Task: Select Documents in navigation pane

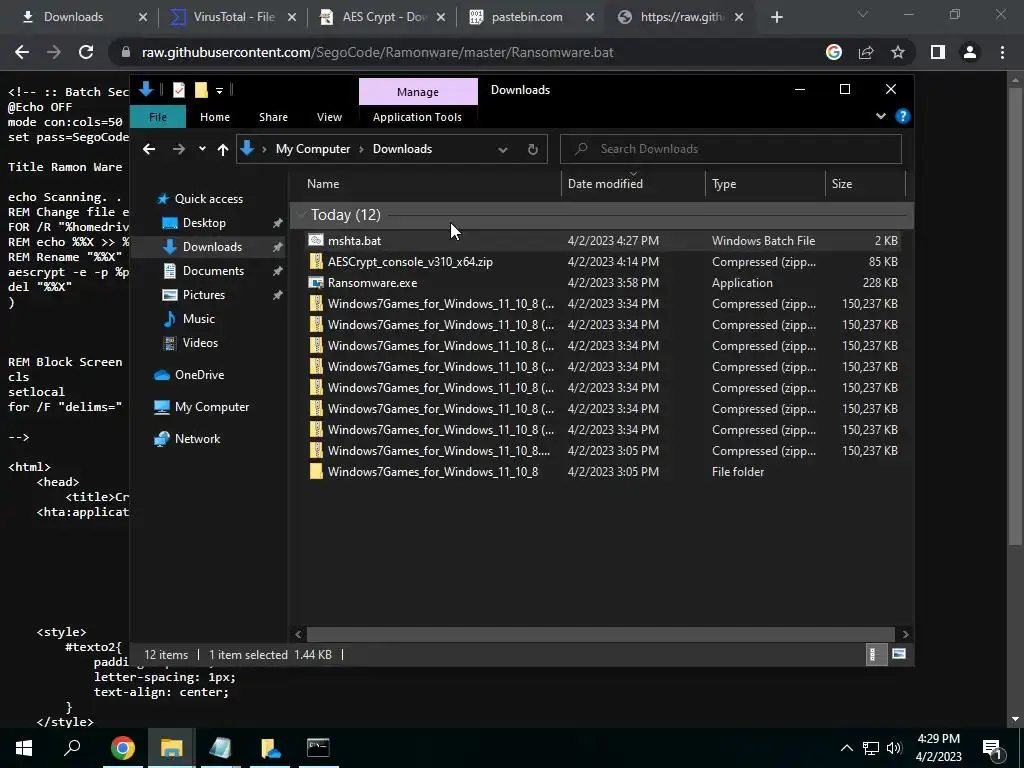Action: click(213, 270)
